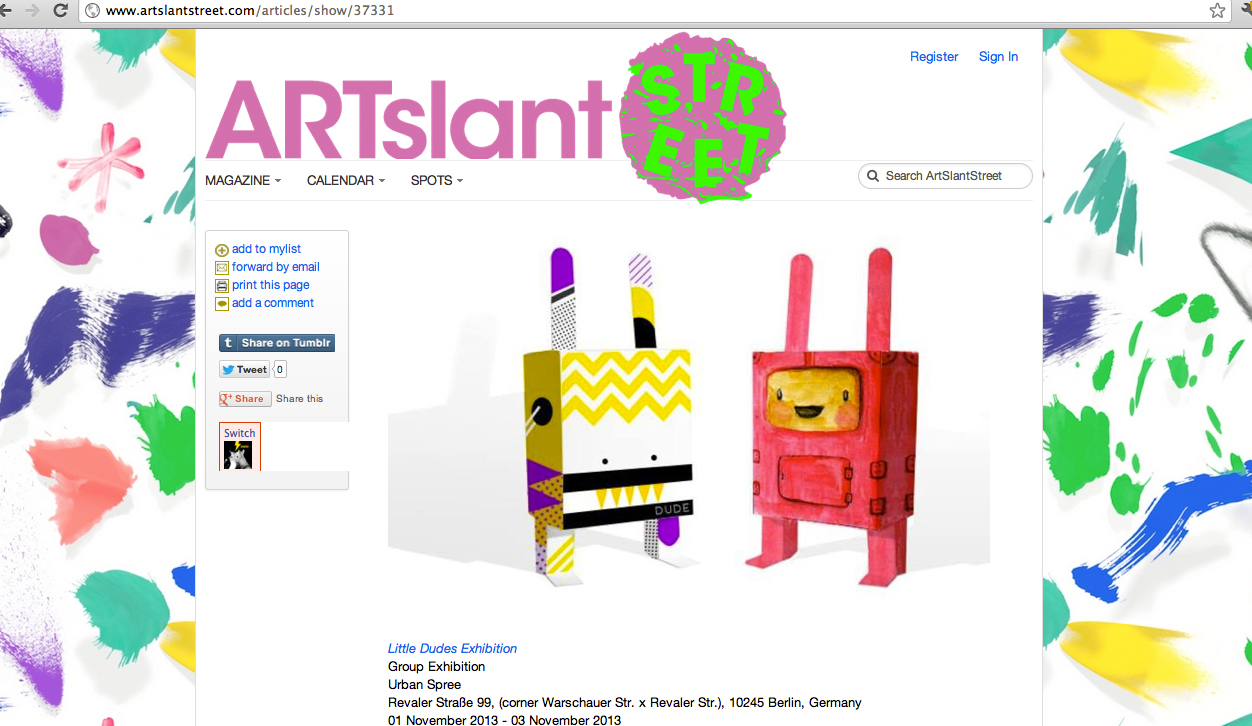Click Share on Tumblr button
This screenshot has height=726, width=1252.
[277, 343]
